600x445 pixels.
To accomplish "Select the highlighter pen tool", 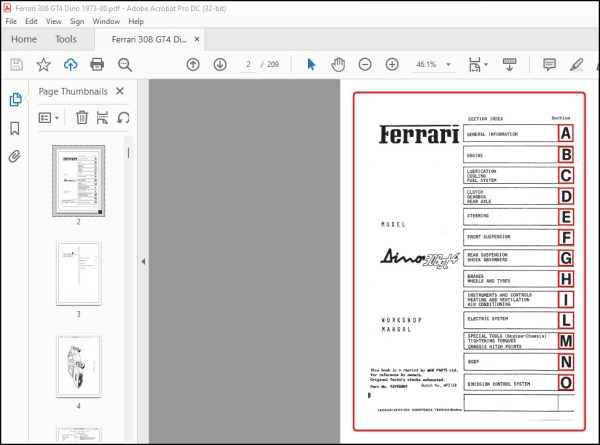I will click(576, 64).
